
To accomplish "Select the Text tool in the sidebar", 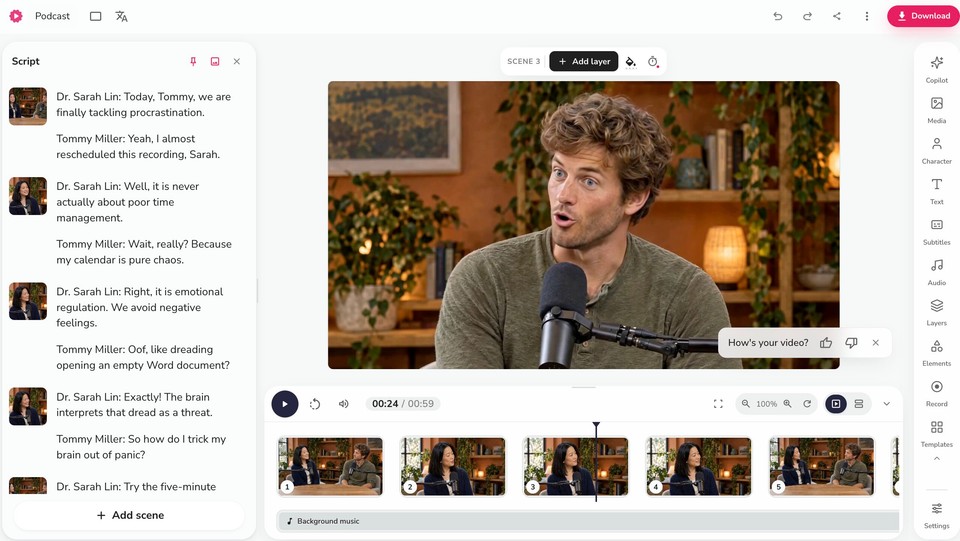I will (x=936, y=190).
